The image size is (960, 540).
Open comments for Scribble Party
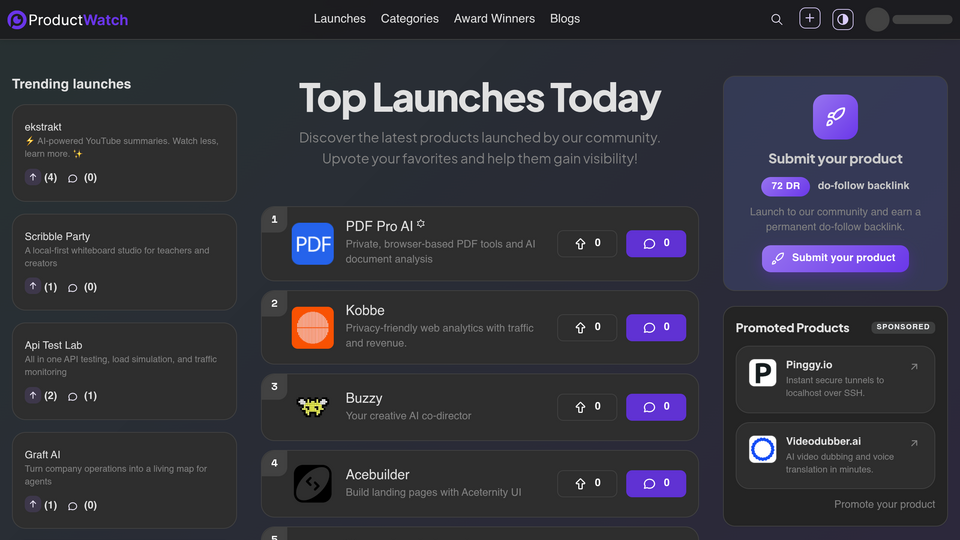click(72, 288)
